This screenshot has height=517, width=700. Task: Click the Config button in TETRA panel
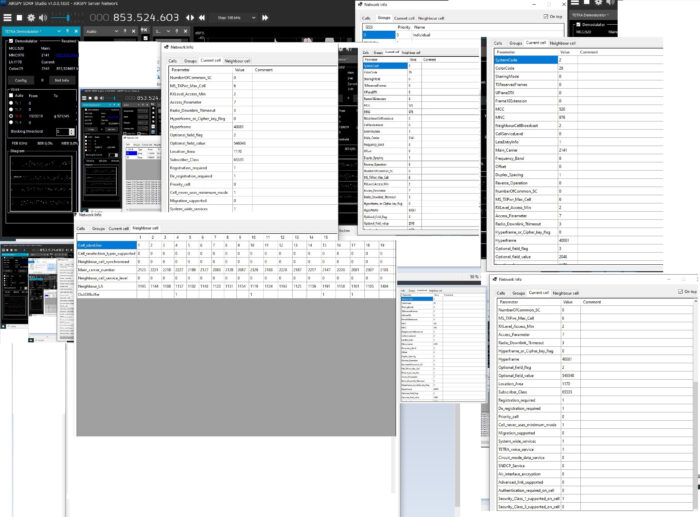pos(23,79)
